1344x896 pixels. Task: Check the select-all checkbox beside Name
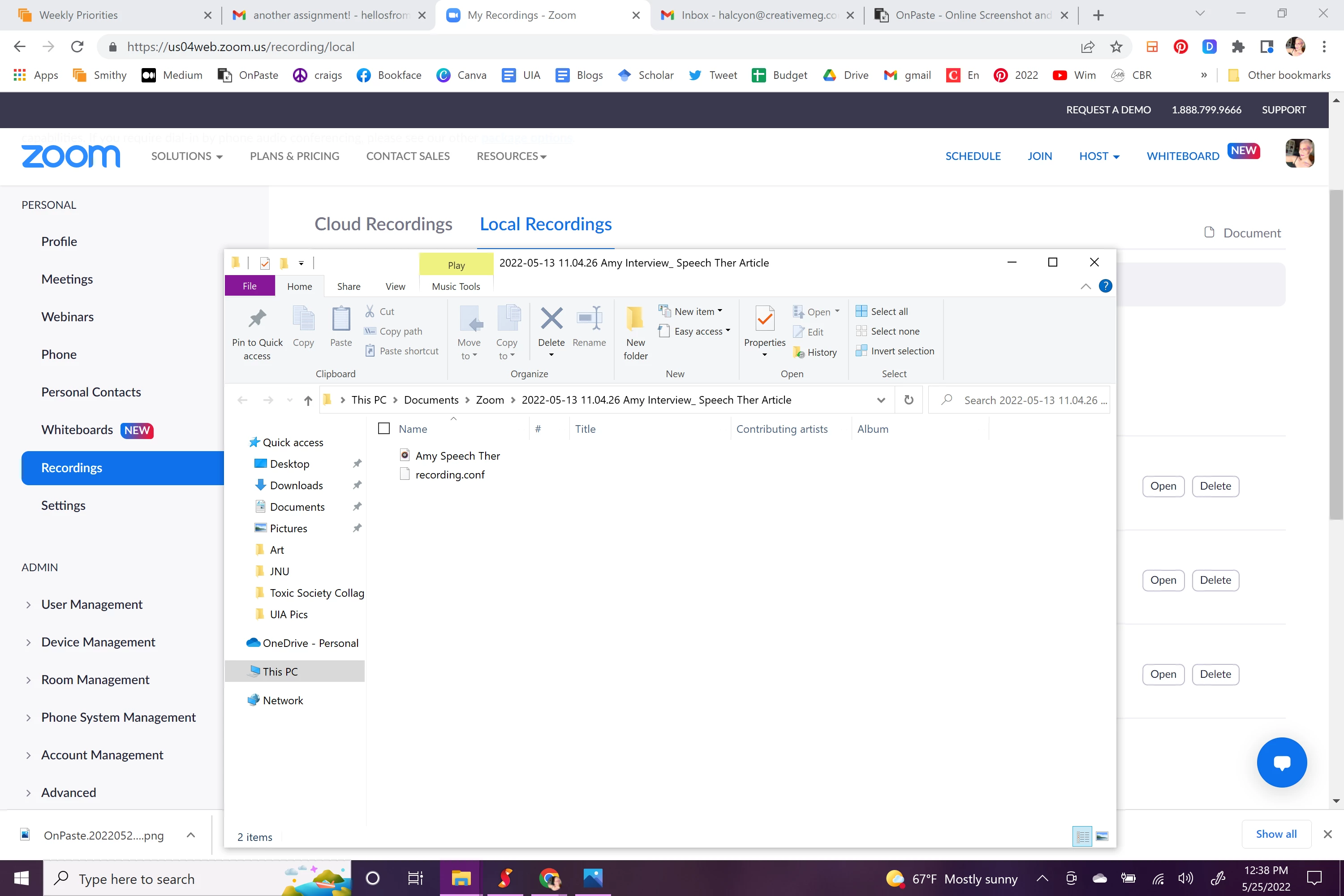pyautogui.click(x=384, y=429)
